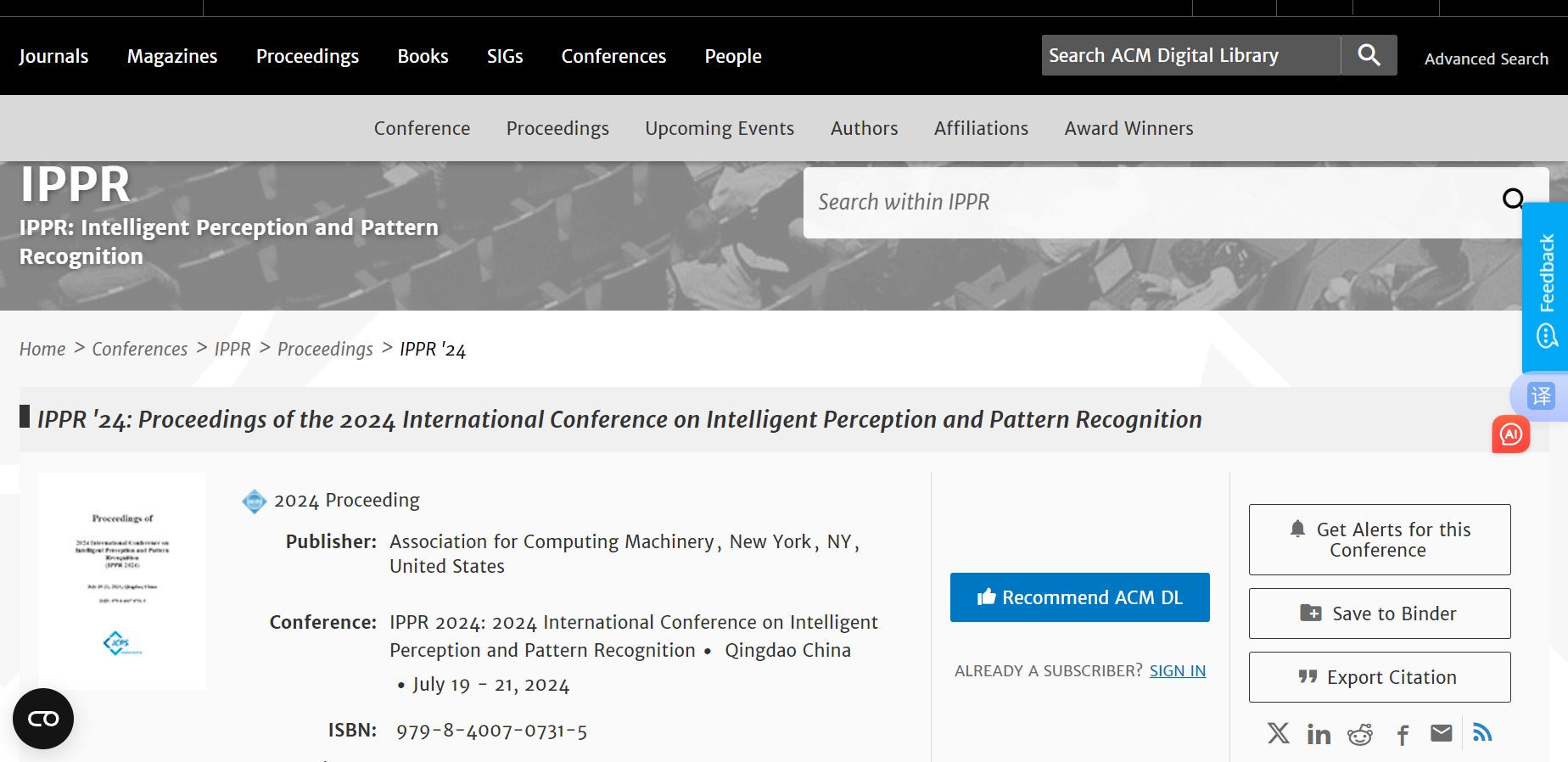1568x762 pixels.
Task: Click Get Alerts for this Conference
Action: click(x=1380, y=540)
